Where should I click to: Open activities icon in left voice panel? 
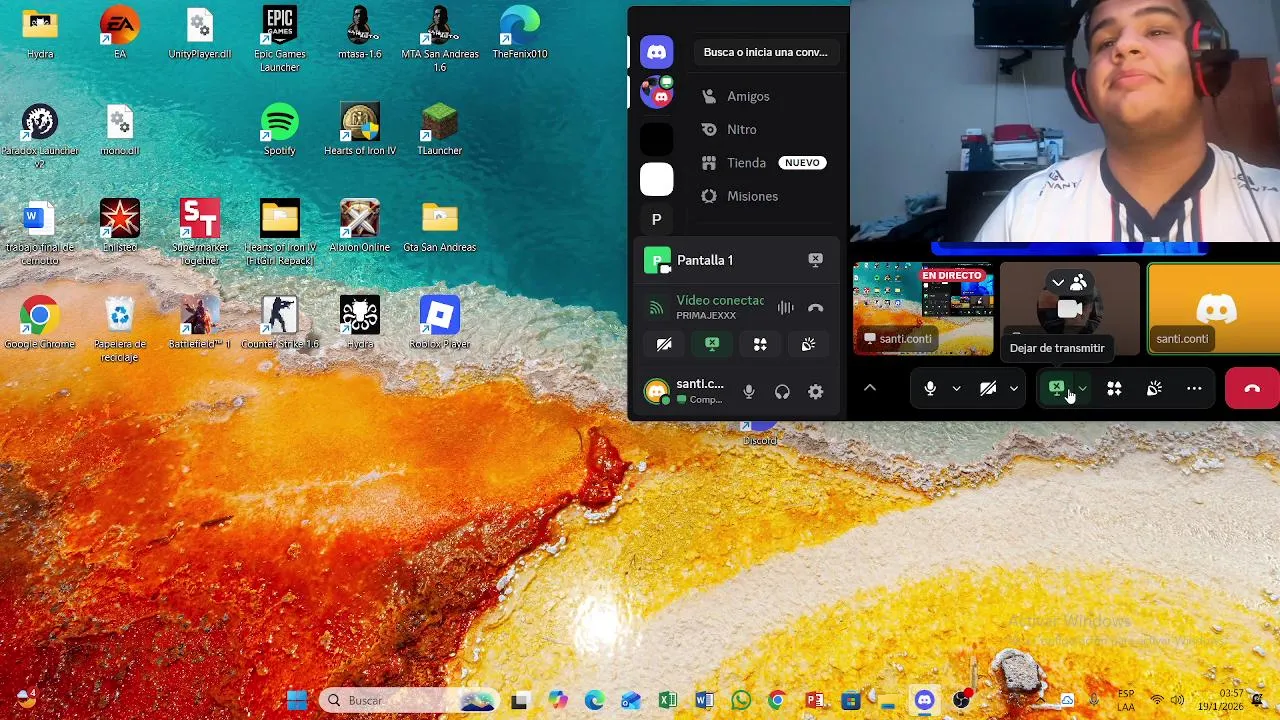pyautogui.click(x=760, y=344)
